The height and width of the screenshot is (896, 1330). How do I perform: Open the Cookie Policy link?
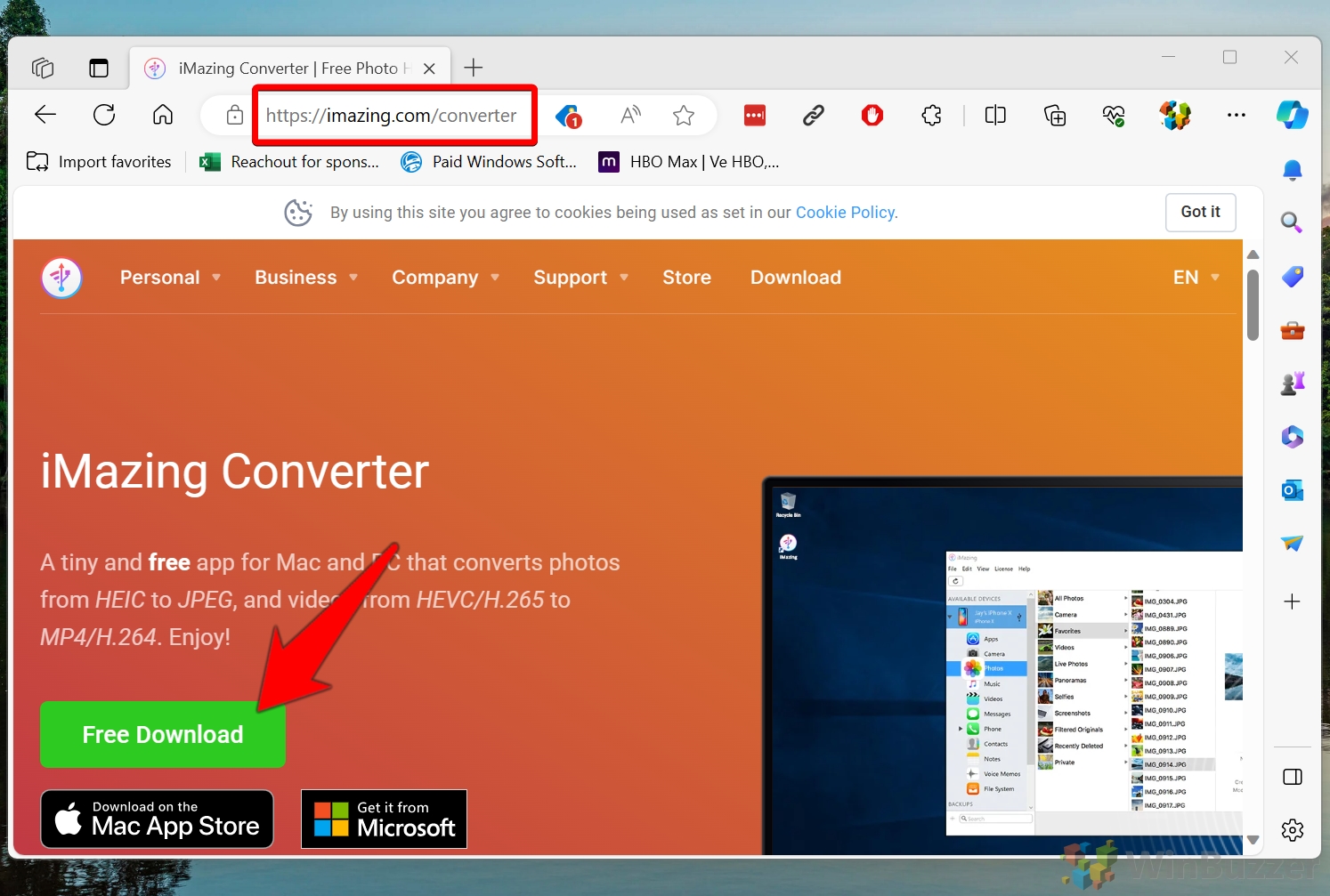846,213
